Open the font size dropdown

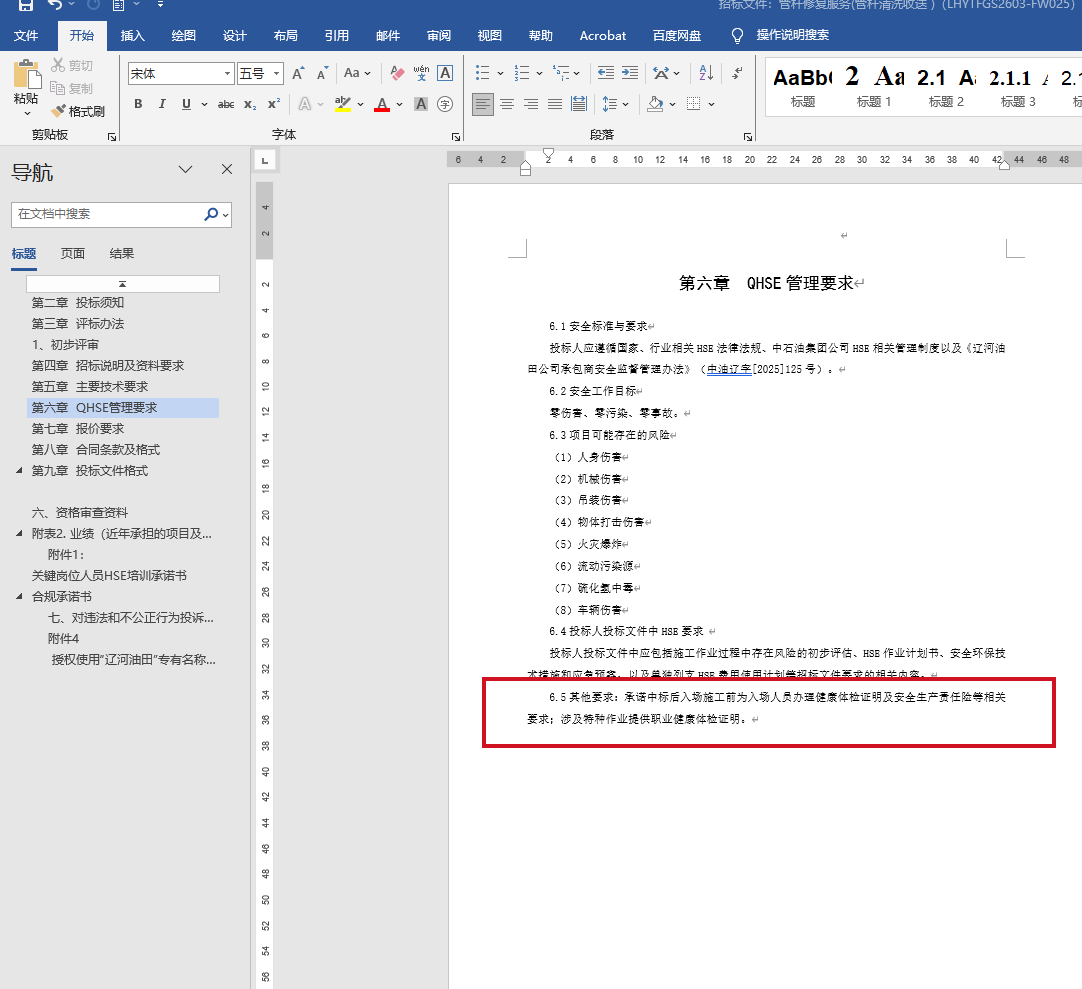click(277, 74)
